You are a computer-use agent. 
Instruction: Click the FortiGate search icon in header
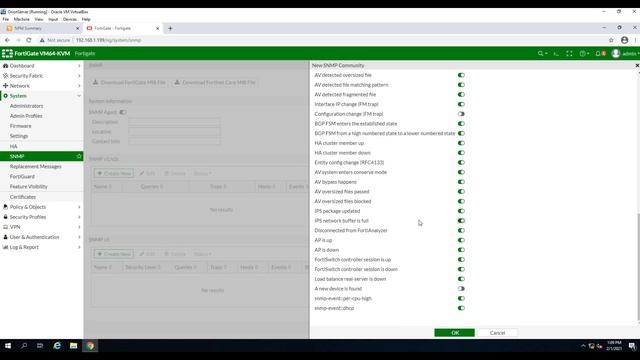(x=541, y=53)
